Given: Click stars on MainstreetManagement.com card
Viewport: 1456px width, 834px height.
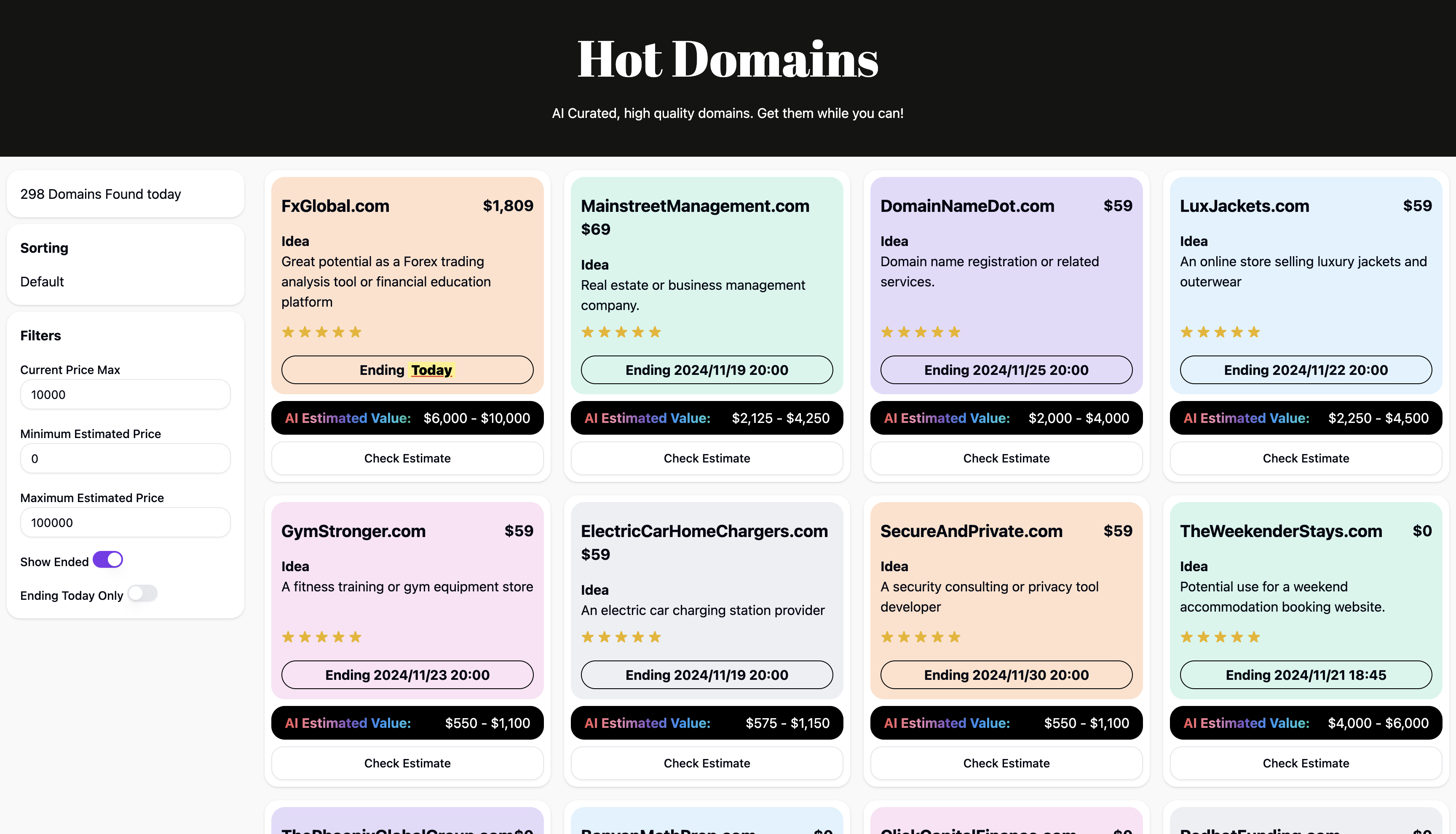Looking at the screenshot, I should 621,332.
